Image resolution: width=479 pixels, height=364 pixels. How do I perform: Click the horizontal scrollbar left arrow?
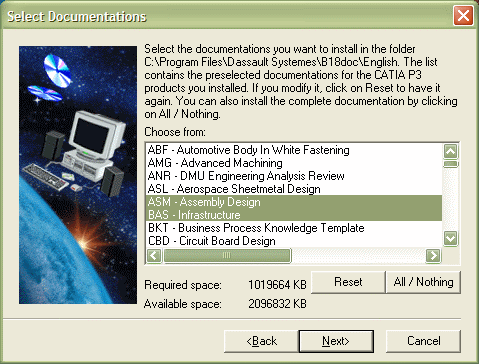tap(154, 256)
